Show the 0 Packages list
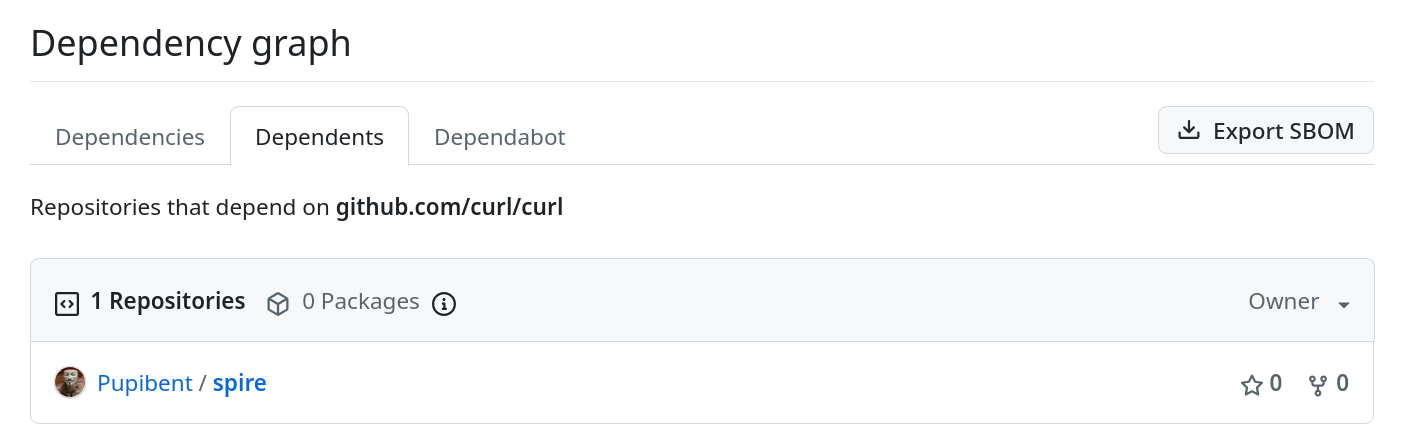 [360, 301]
